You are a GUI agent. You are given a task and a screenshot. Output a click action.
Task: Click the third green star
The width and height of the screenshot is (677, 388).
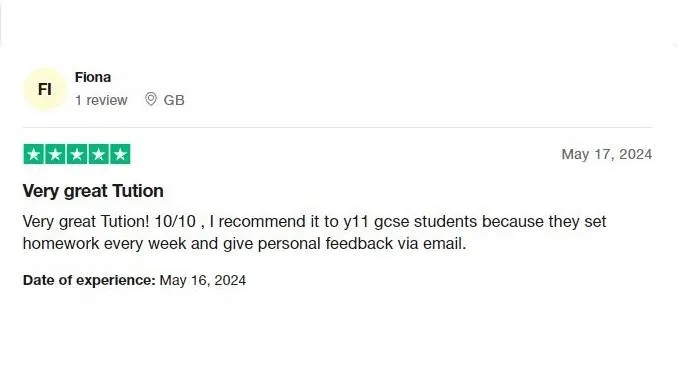tap(77, 154)
